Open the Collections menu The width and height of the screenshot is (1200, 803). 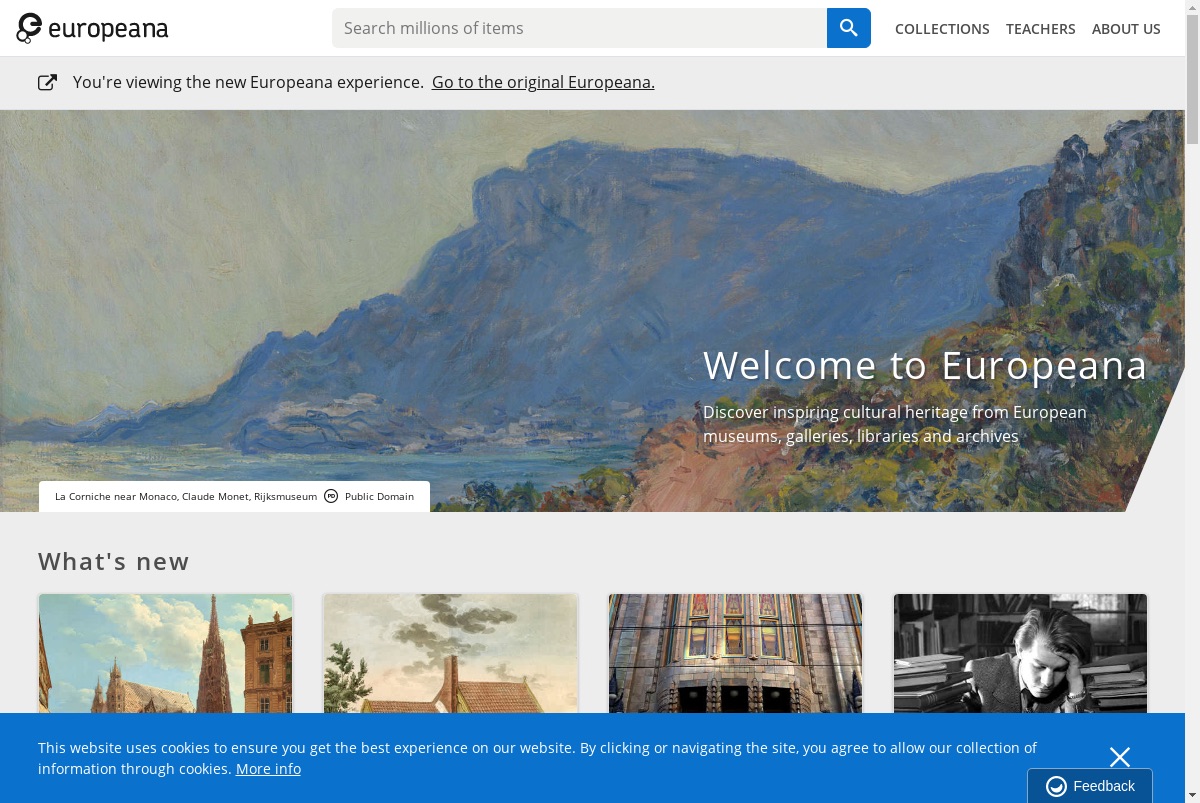tap(942, 29)
